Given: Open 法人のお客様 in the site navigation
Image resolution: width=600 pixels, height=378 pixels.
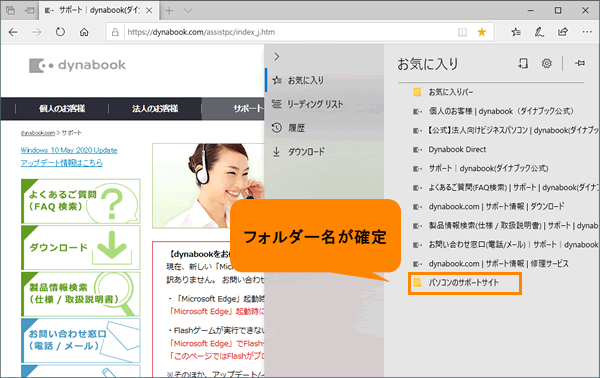Looking at the screenshot, I should (x=155, y=109).
